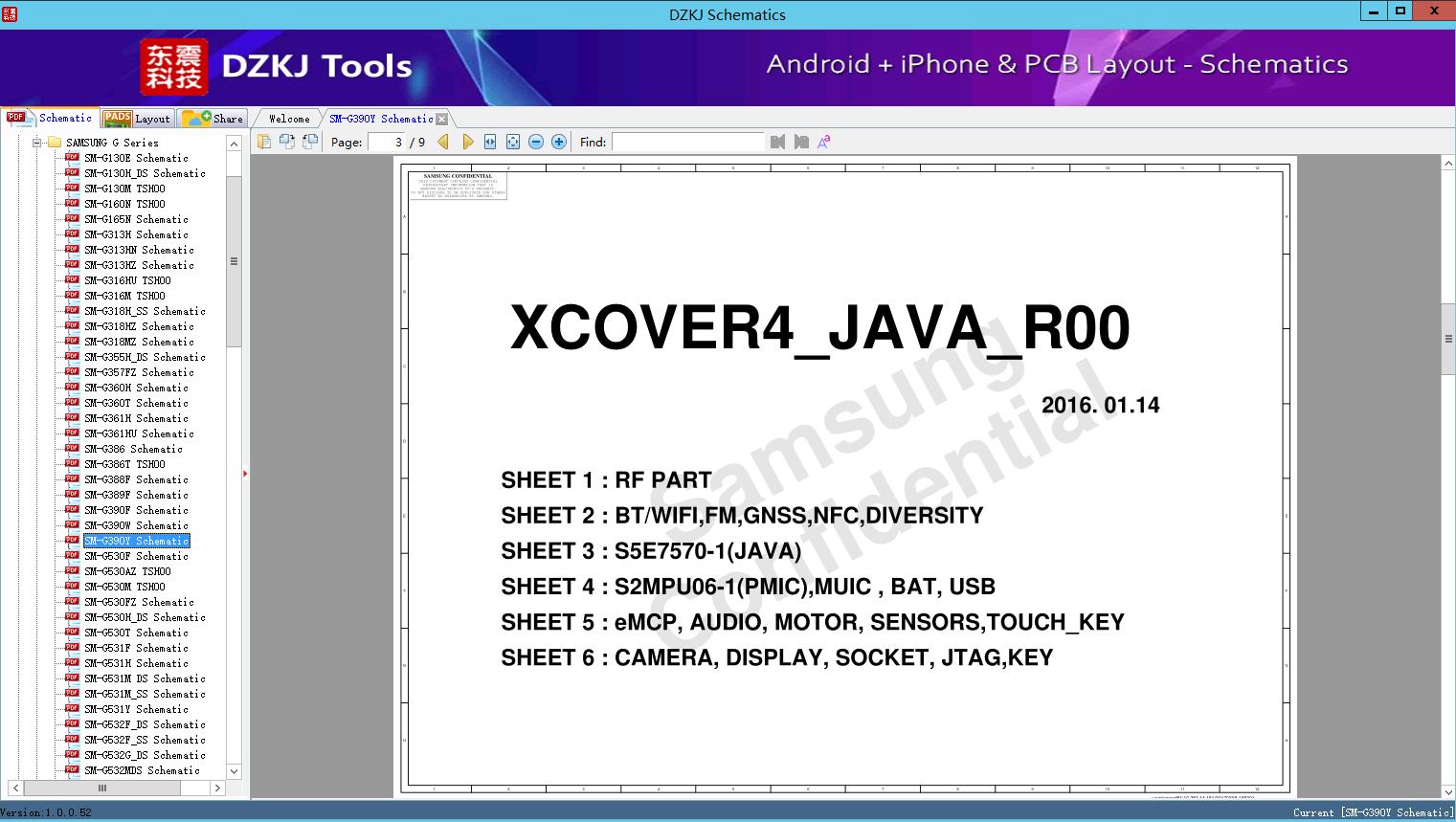Open SM-G530AZ TSHOO entry
This screenshot has width=1456, height=822.
127,571
